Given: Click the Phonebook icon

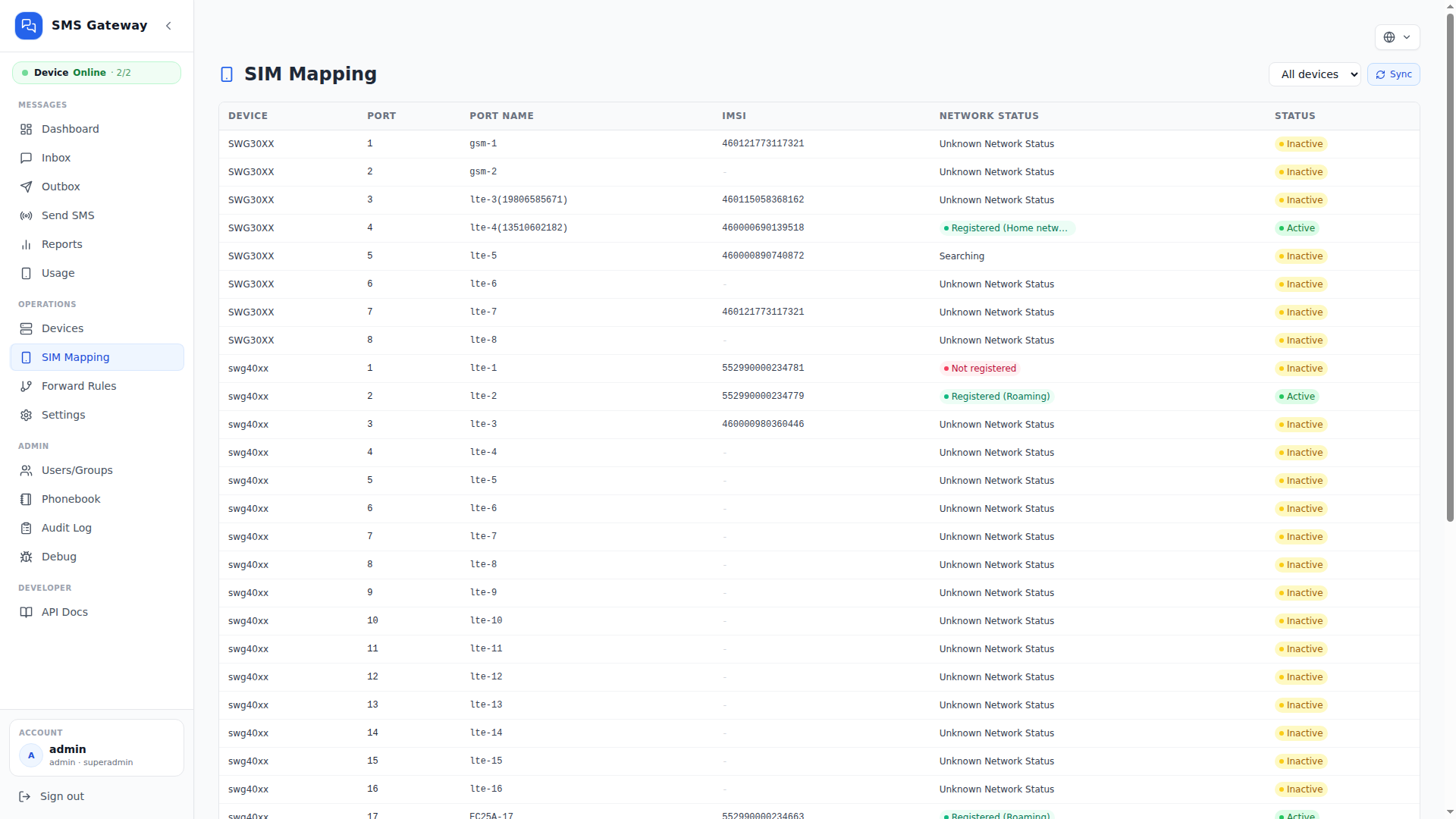Looking at the screenshot, I should [26, 499].
